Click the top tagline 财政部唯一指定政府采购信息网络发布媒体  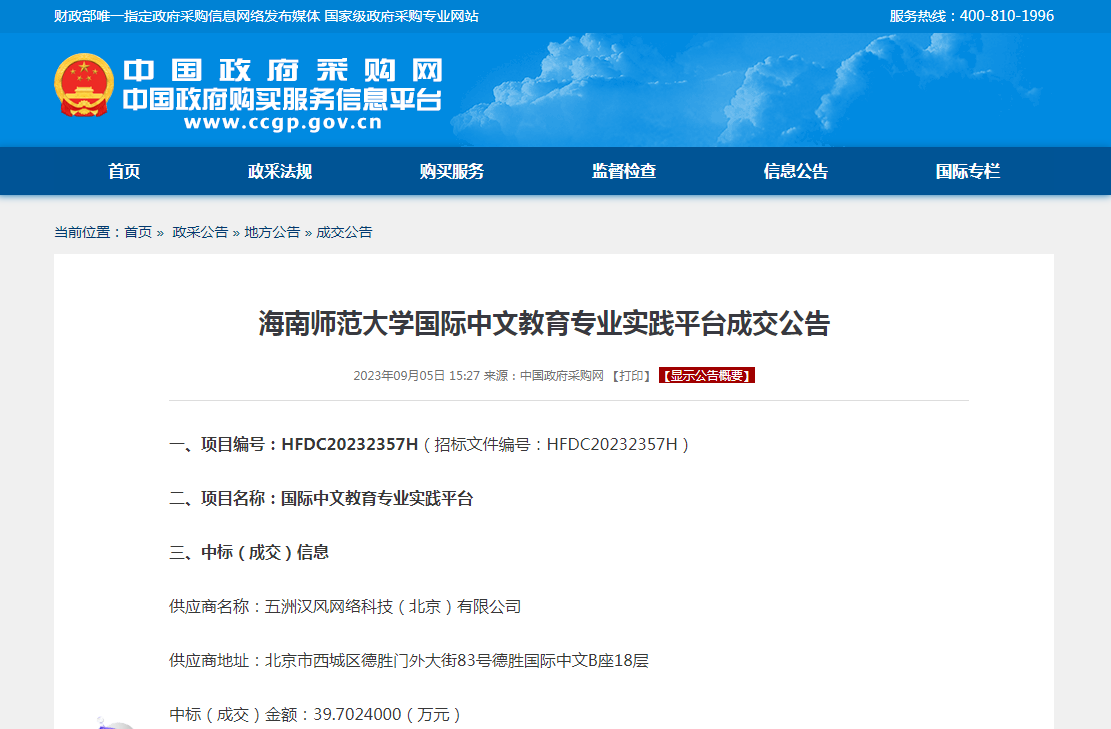pos(187,16)
